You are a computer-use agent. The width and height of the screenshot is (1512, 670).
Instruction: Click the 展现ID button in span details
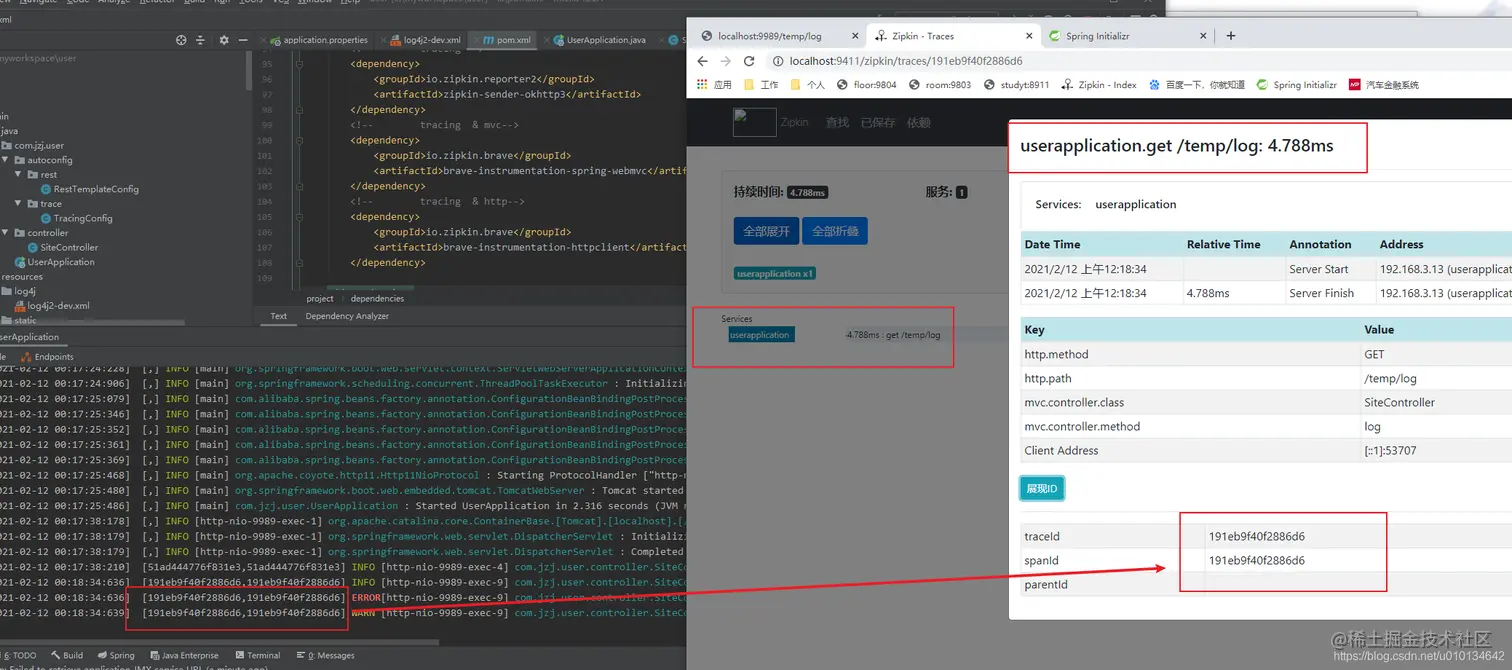[x=1043, y=488]
